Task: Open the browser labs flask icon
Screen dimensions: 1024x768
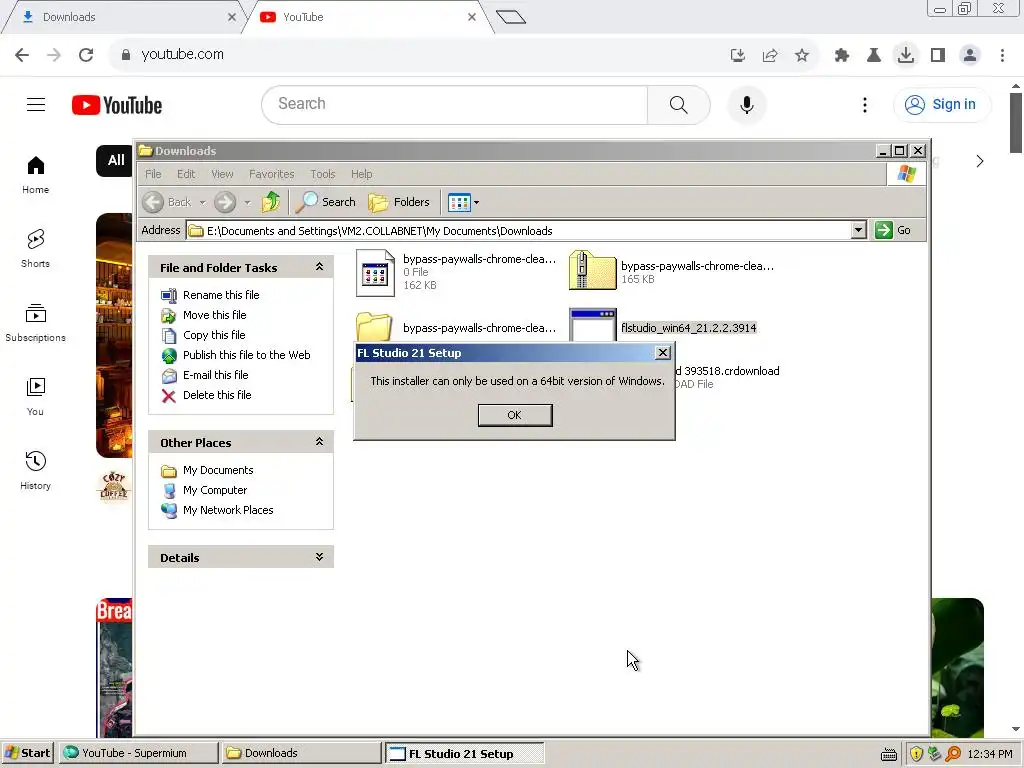Action: (x=874, y=56)
